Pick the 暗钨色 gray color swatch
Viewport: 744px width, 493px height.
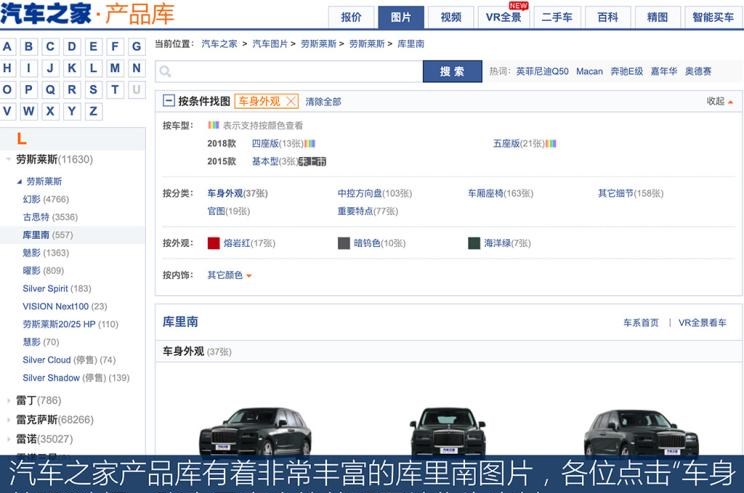click(x=344, y=243)
